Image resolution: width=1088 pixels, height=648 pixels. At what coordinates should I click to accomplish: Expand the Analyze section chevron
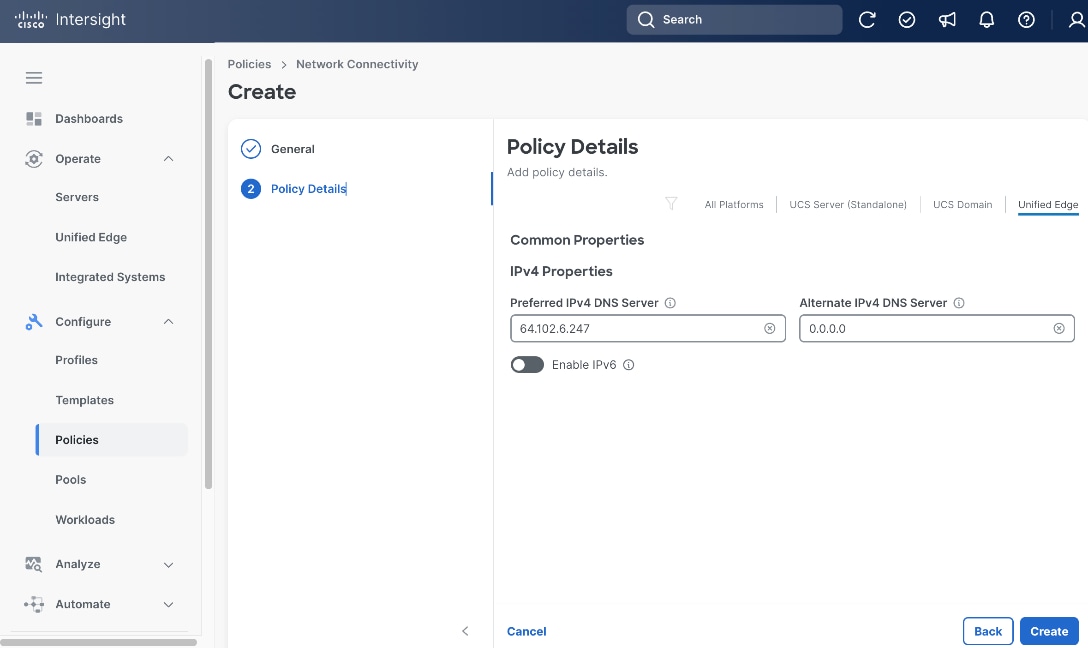(x=168, y=565)
